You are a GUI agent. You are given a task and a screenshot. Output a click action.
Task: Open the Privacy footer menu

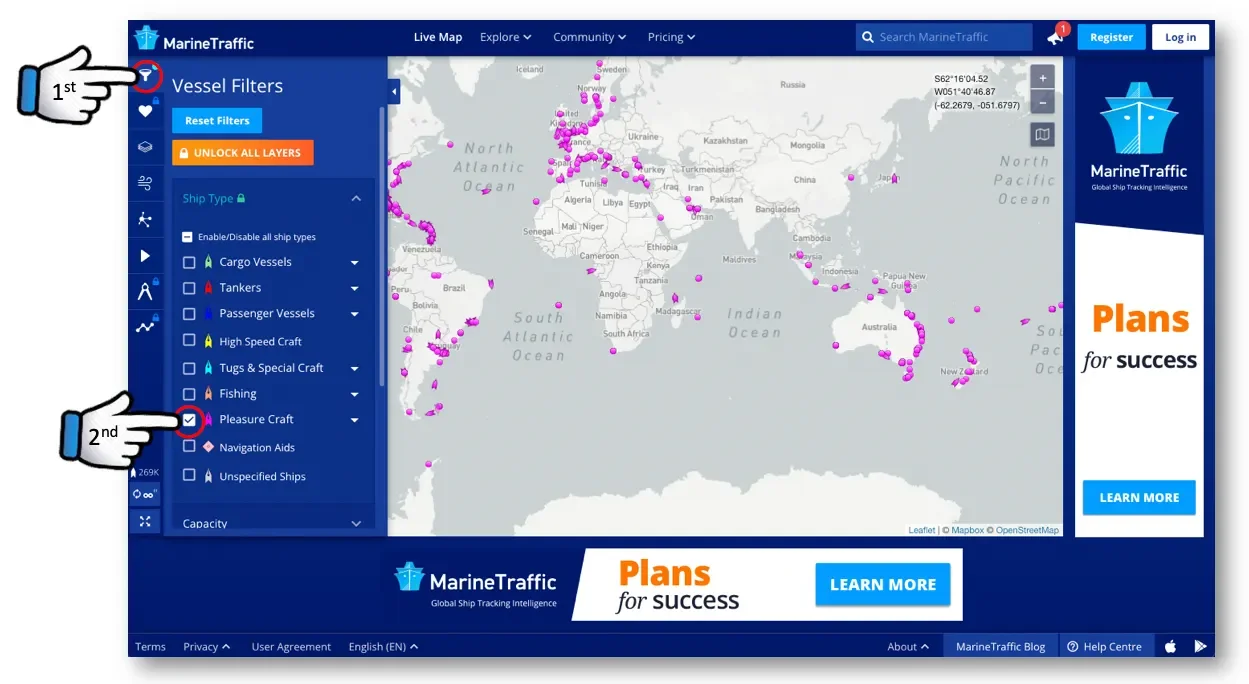(x=207, y=647)
